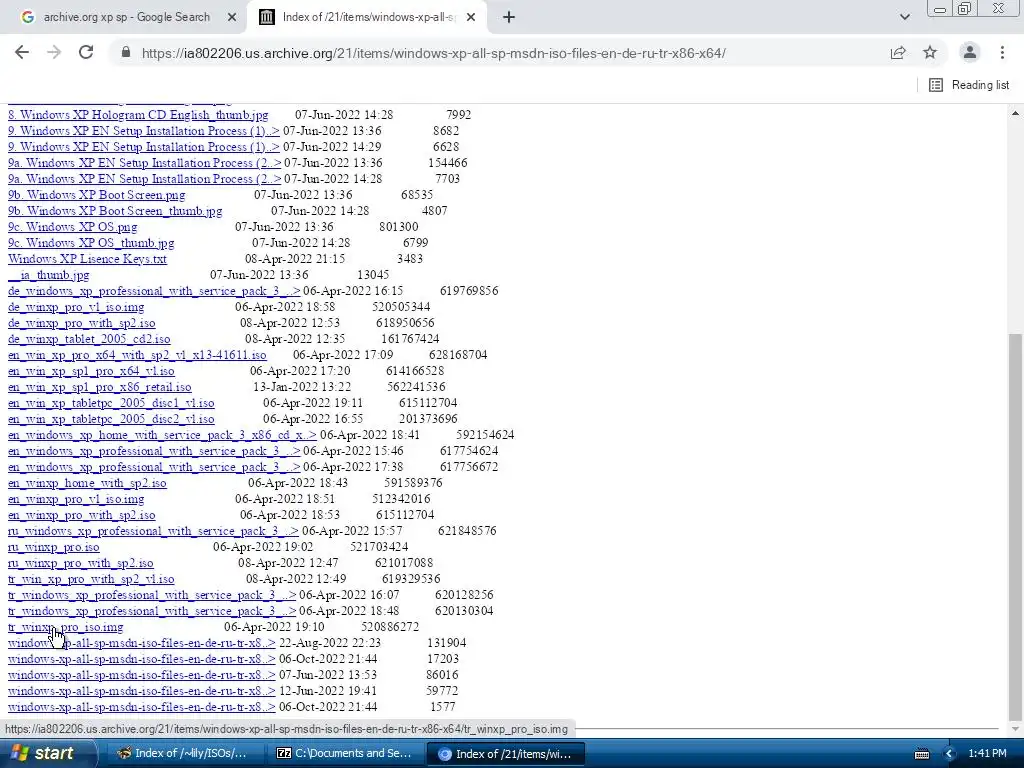Viewport: 1024px width, 768px height.
Task: Open 9b. Windows XP Boot Screen.png link
Action: click(x=97, y=195)
